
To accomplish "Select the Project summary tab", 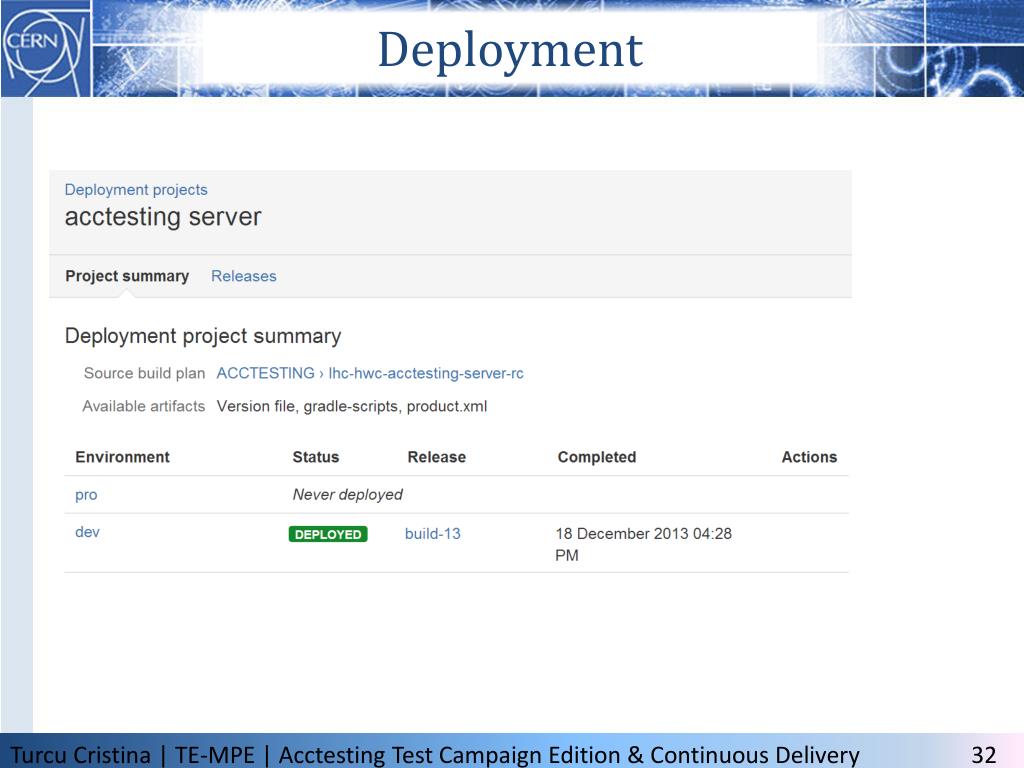I will pos(127,276).
